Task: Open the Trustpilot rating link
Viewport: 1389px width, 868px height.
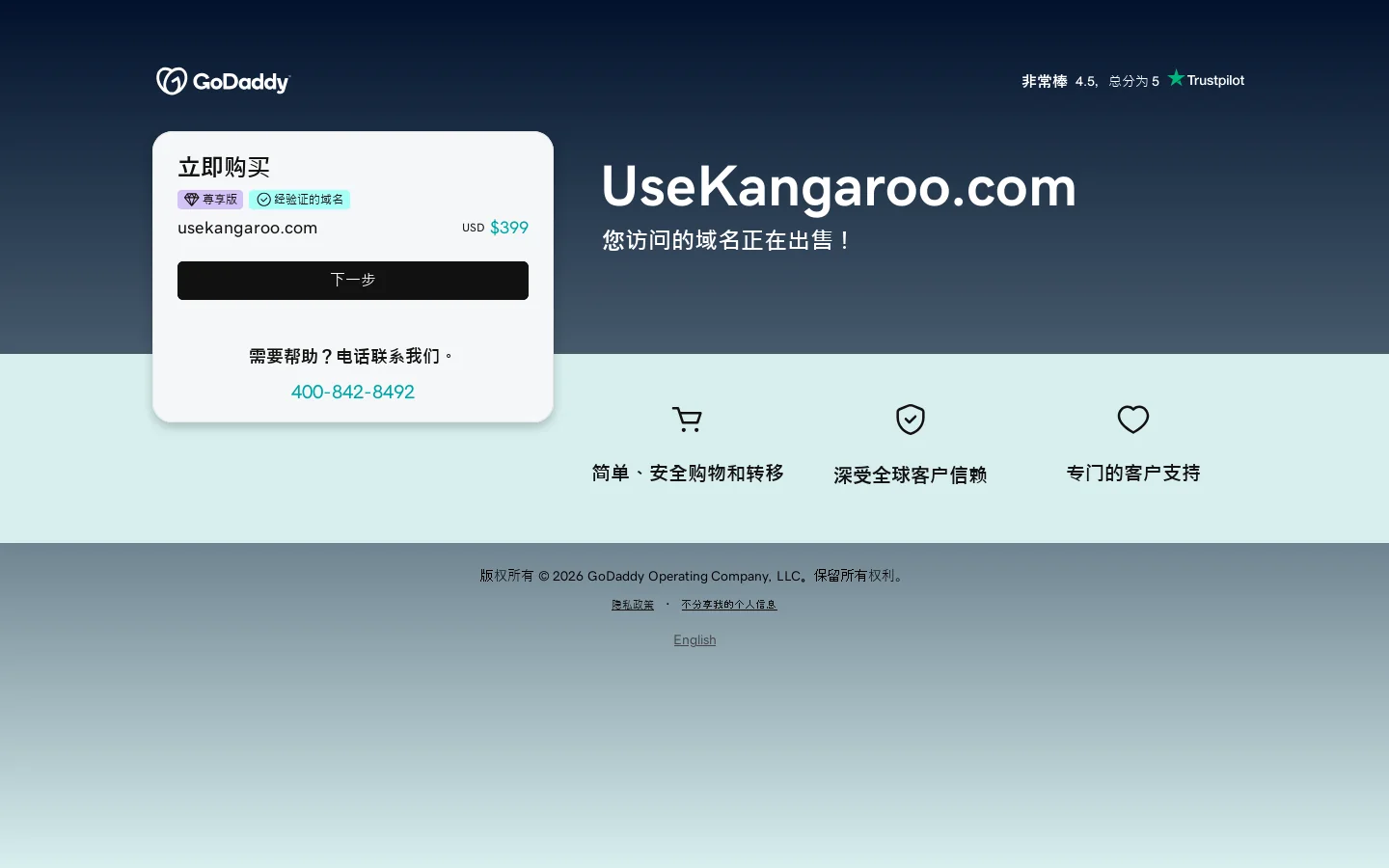Action: tap(1133, 80)
